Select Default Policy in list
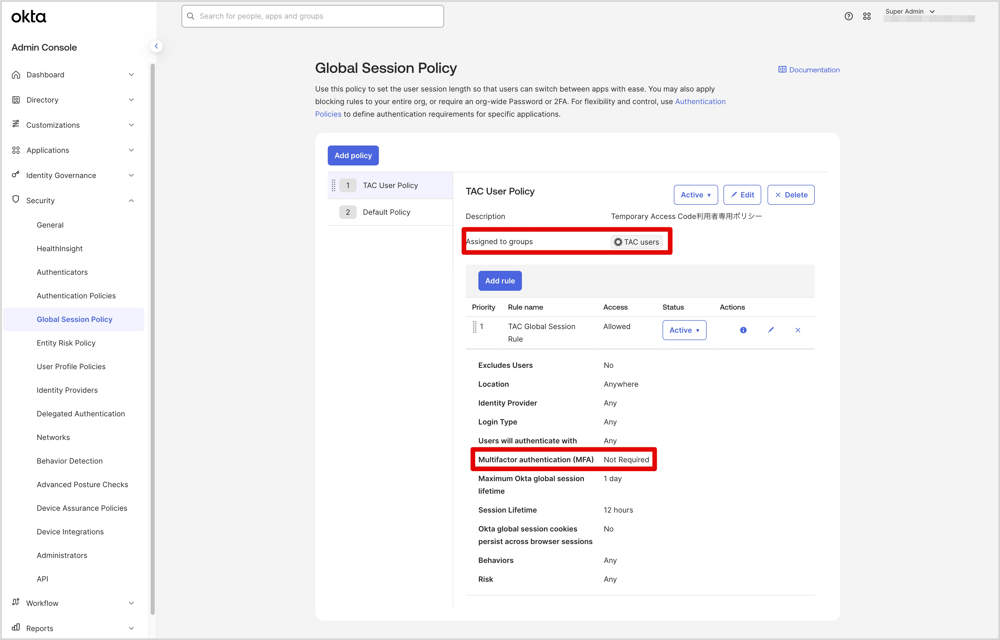 point(390,212)
